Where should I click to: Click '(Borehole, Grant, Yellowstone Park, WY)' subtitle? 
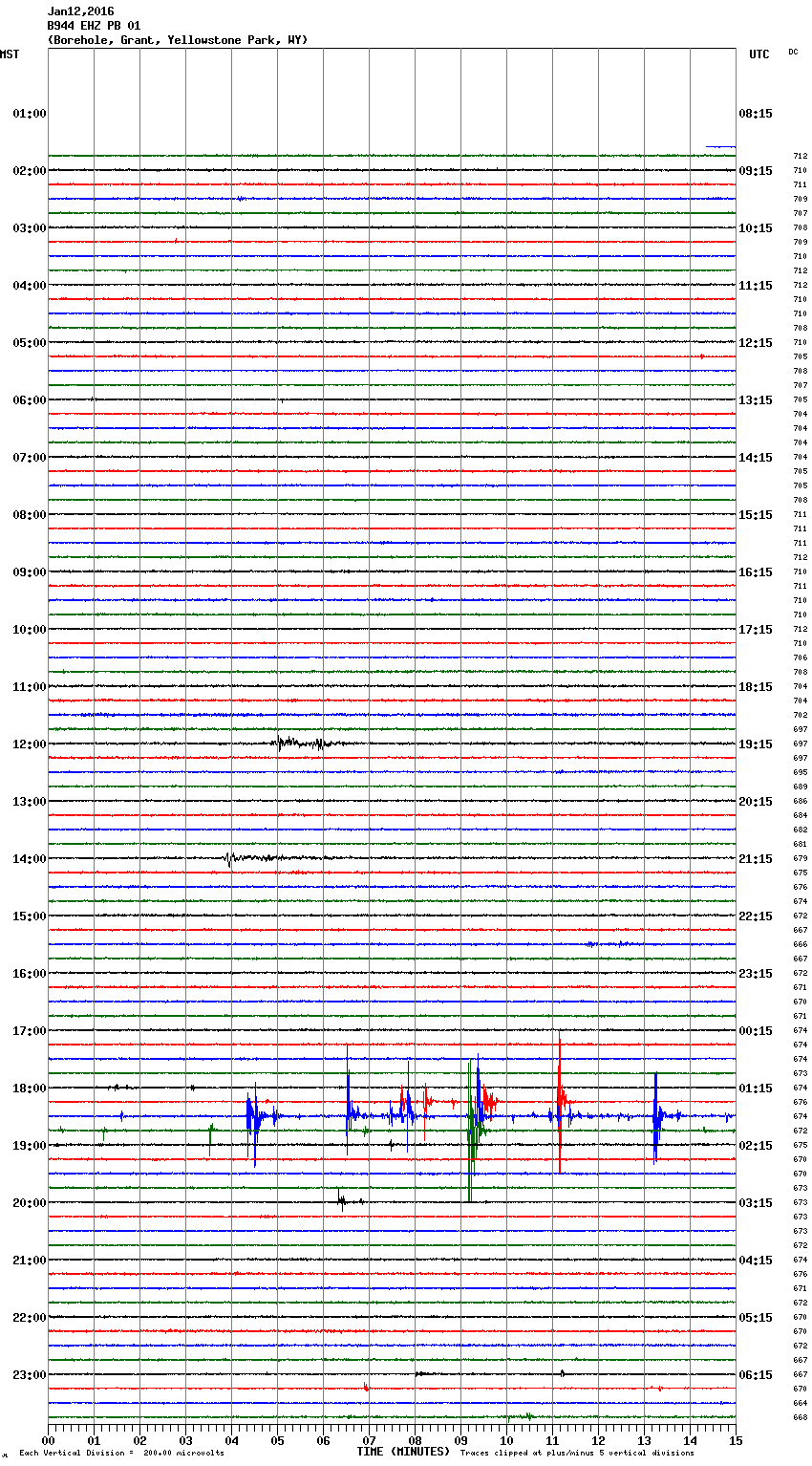coord(178,40)
